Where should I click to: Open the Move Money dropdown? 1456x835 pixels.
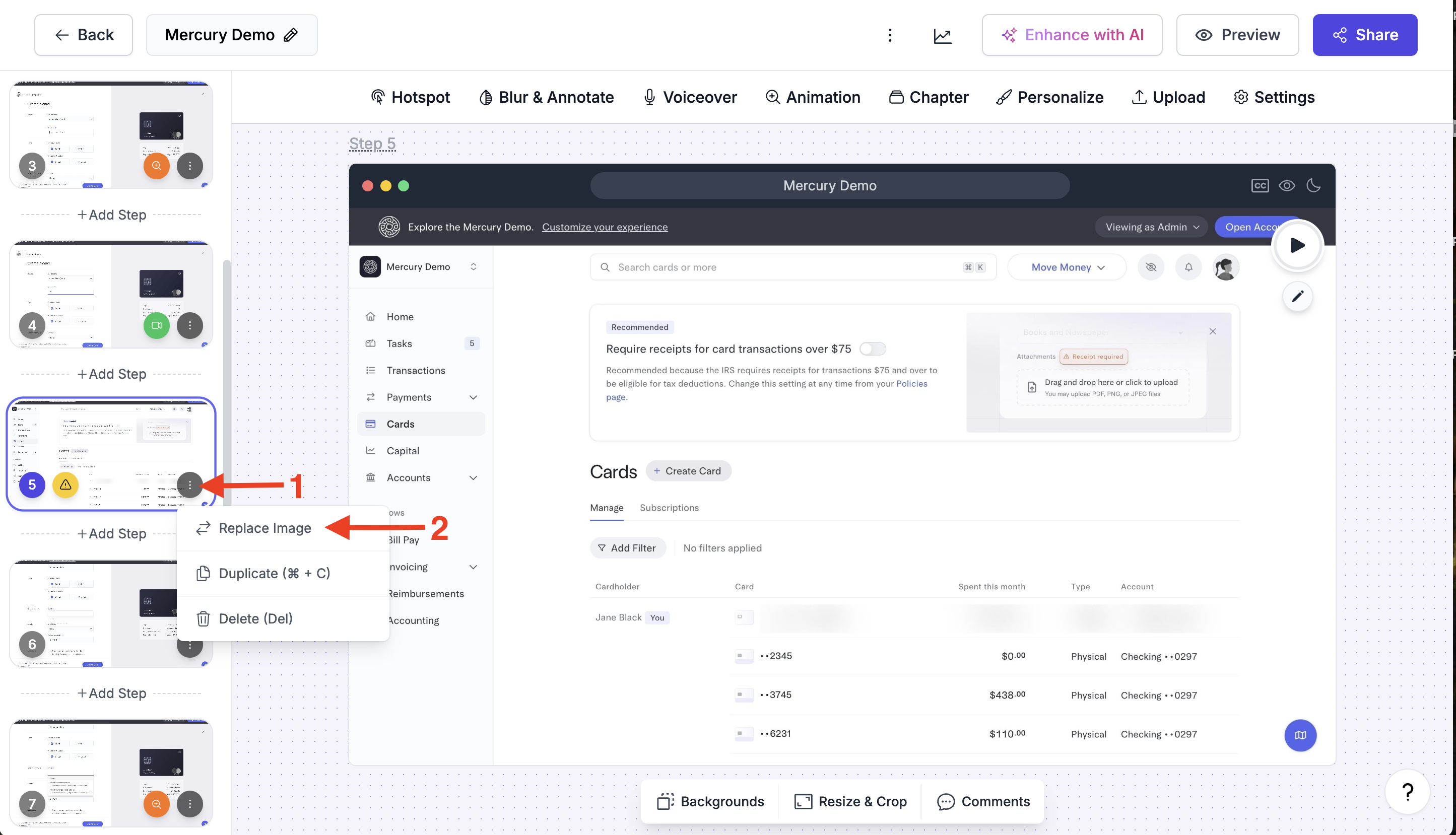tap(1067, 267)
